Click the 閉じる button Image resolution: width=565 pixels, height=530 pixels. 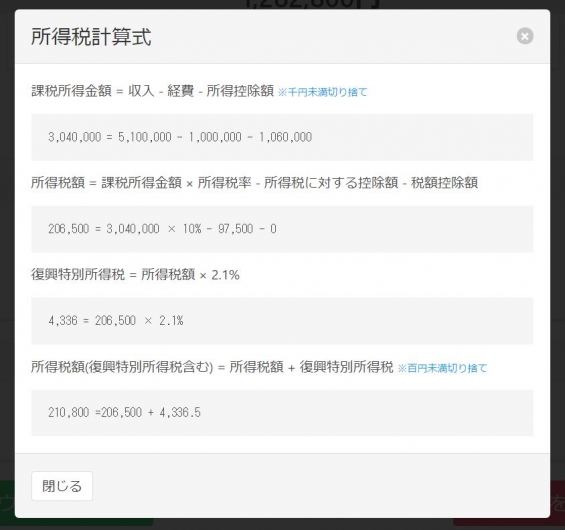(62, 486)
